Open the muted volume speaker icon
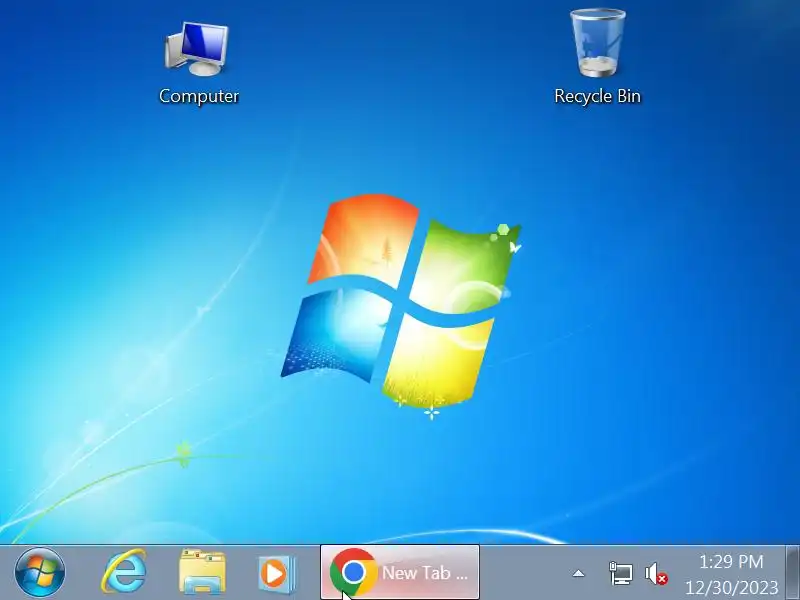 656,573
